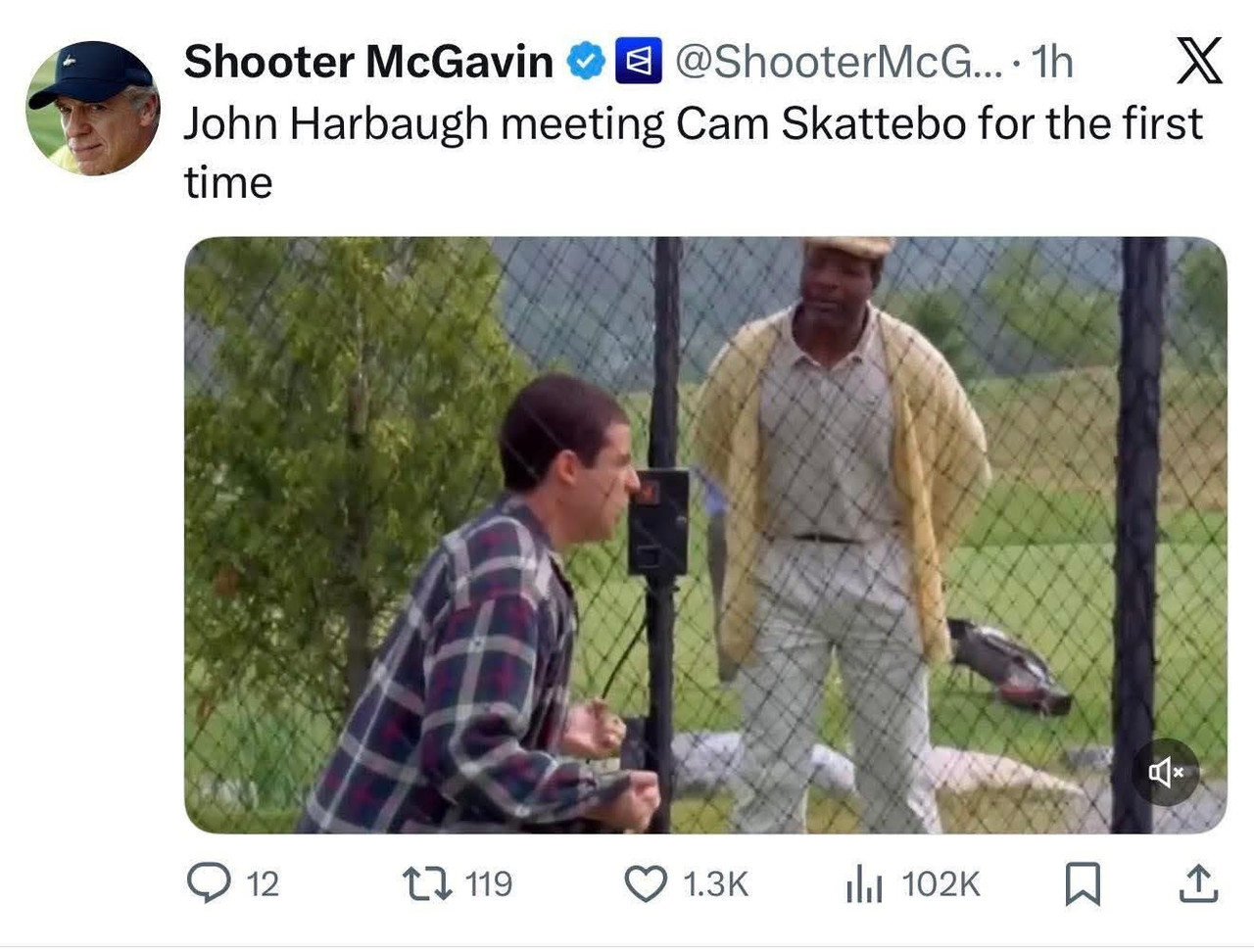Share the post with upload arrow icon
This screenshot has width=1254, height=952.
pos(1197,883)
